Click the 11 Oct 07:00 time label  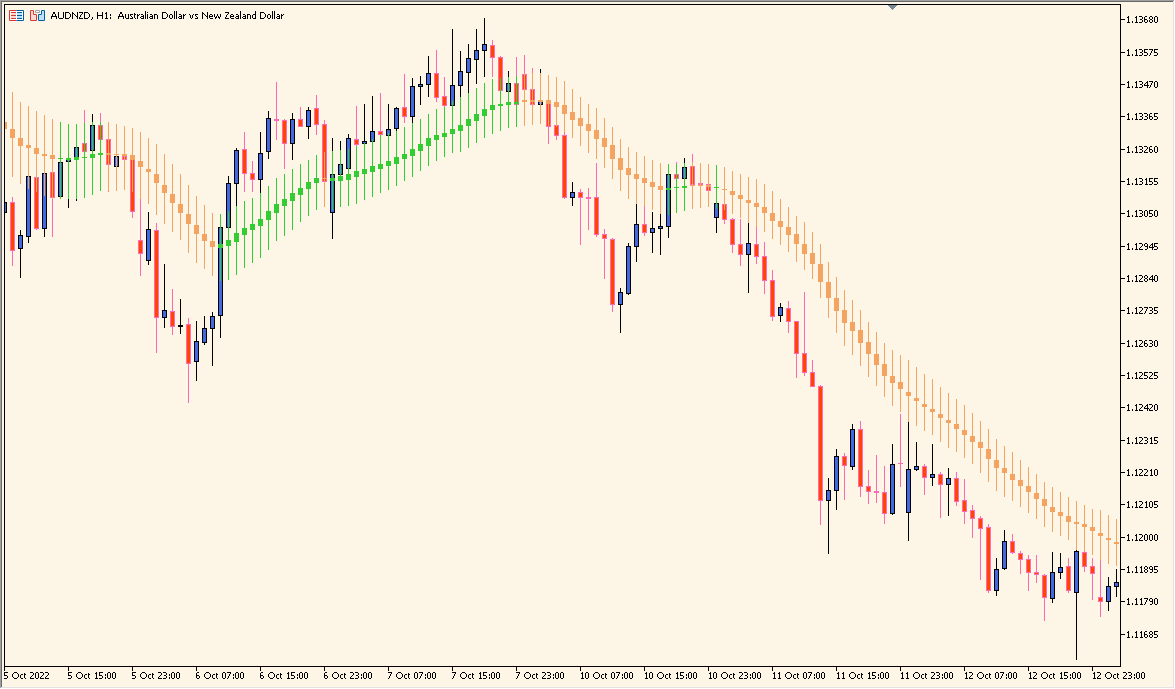(799, 675)
